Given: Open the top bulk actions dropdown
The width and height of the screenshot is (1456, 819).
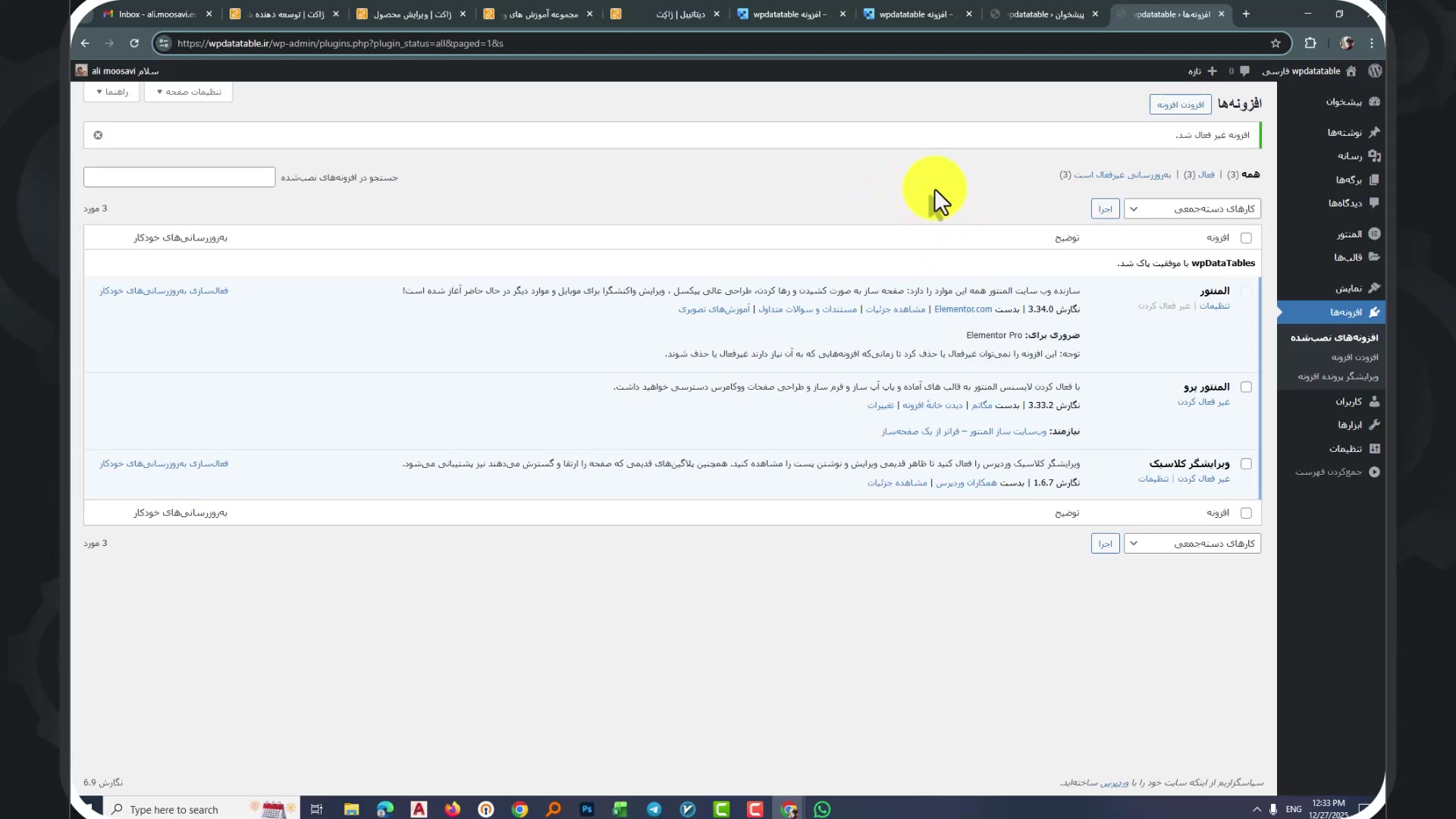Looking at the screenshot, I should 1191,209.
